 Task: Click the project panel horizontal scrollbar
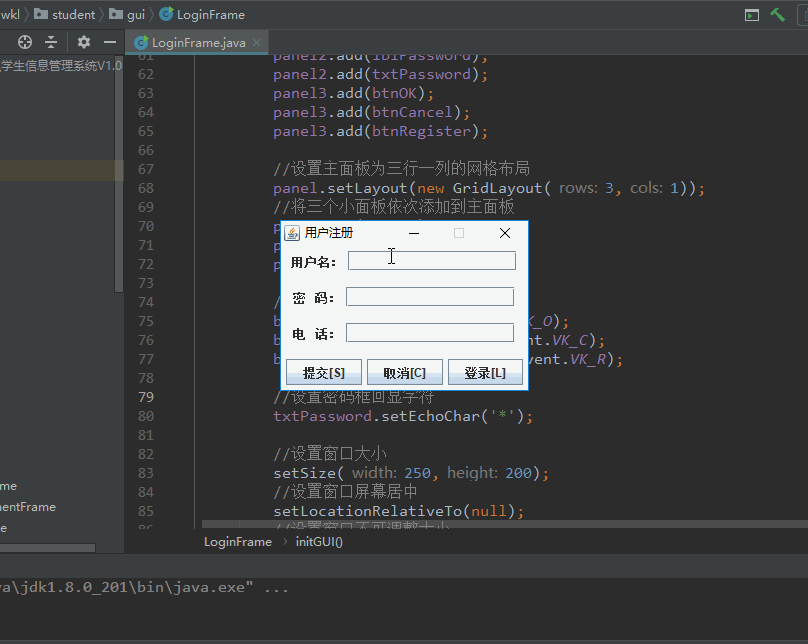tap(47, 548)
